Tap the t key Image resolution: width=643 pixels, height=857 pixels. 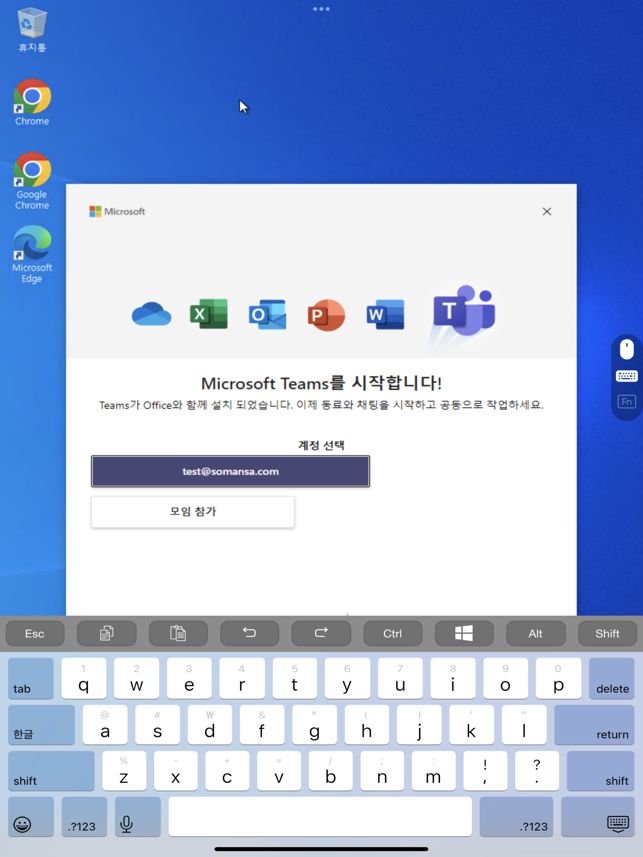(x=295, y=678)
